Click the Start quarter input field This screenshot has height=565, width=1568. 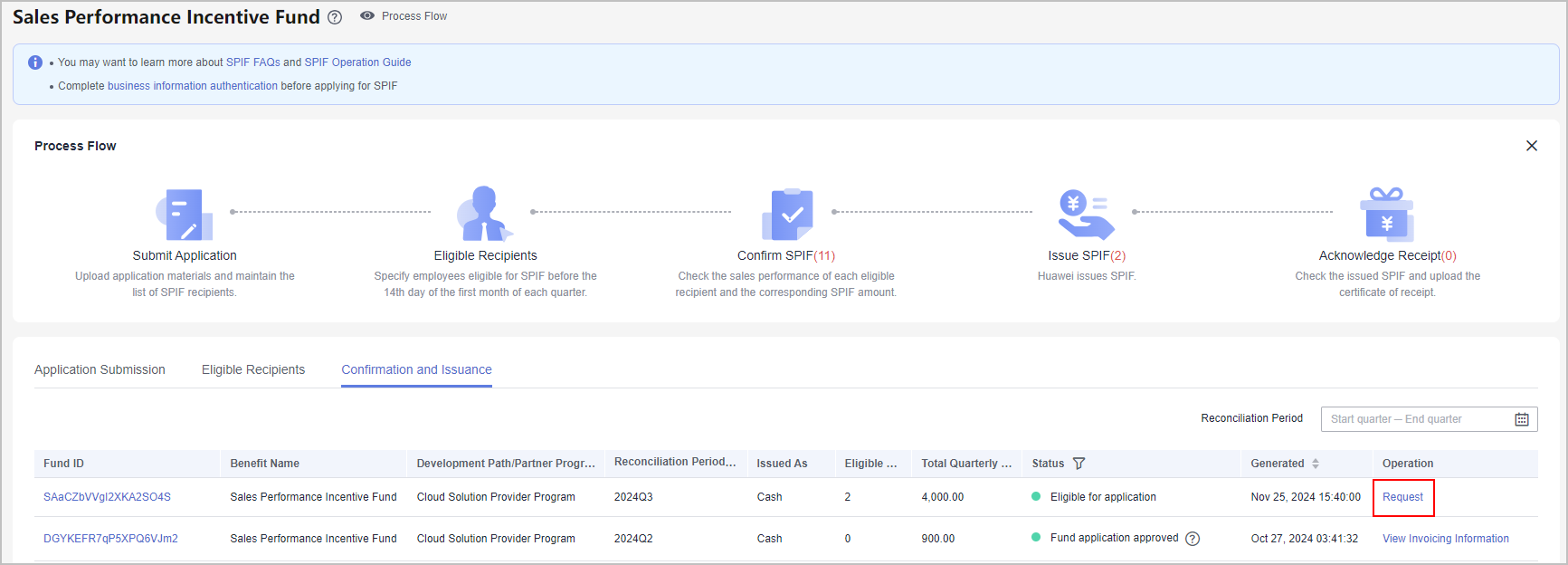click(x=1360, y=419)
